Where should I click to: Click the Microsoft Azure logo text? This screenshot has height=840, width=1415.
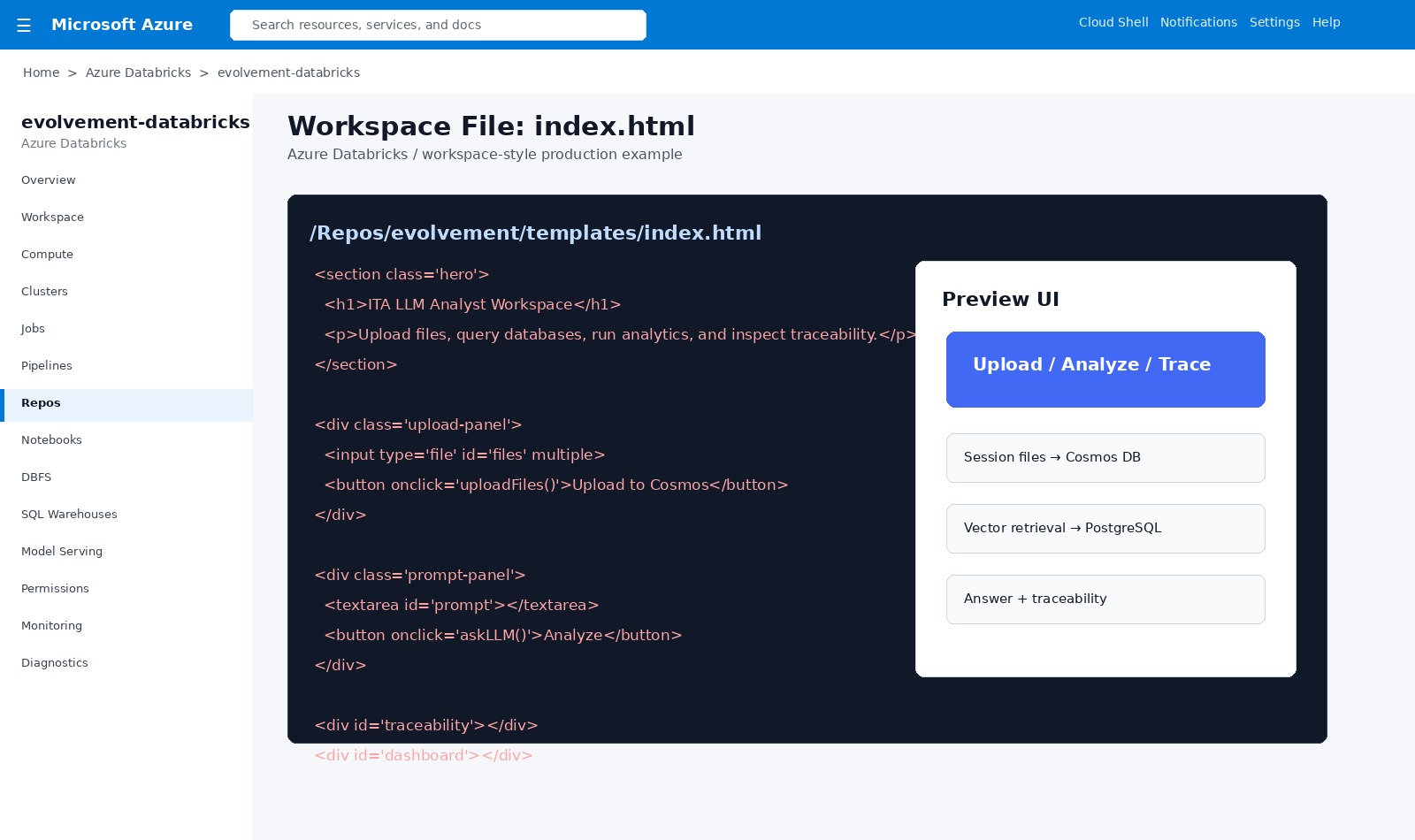point(122,25)
